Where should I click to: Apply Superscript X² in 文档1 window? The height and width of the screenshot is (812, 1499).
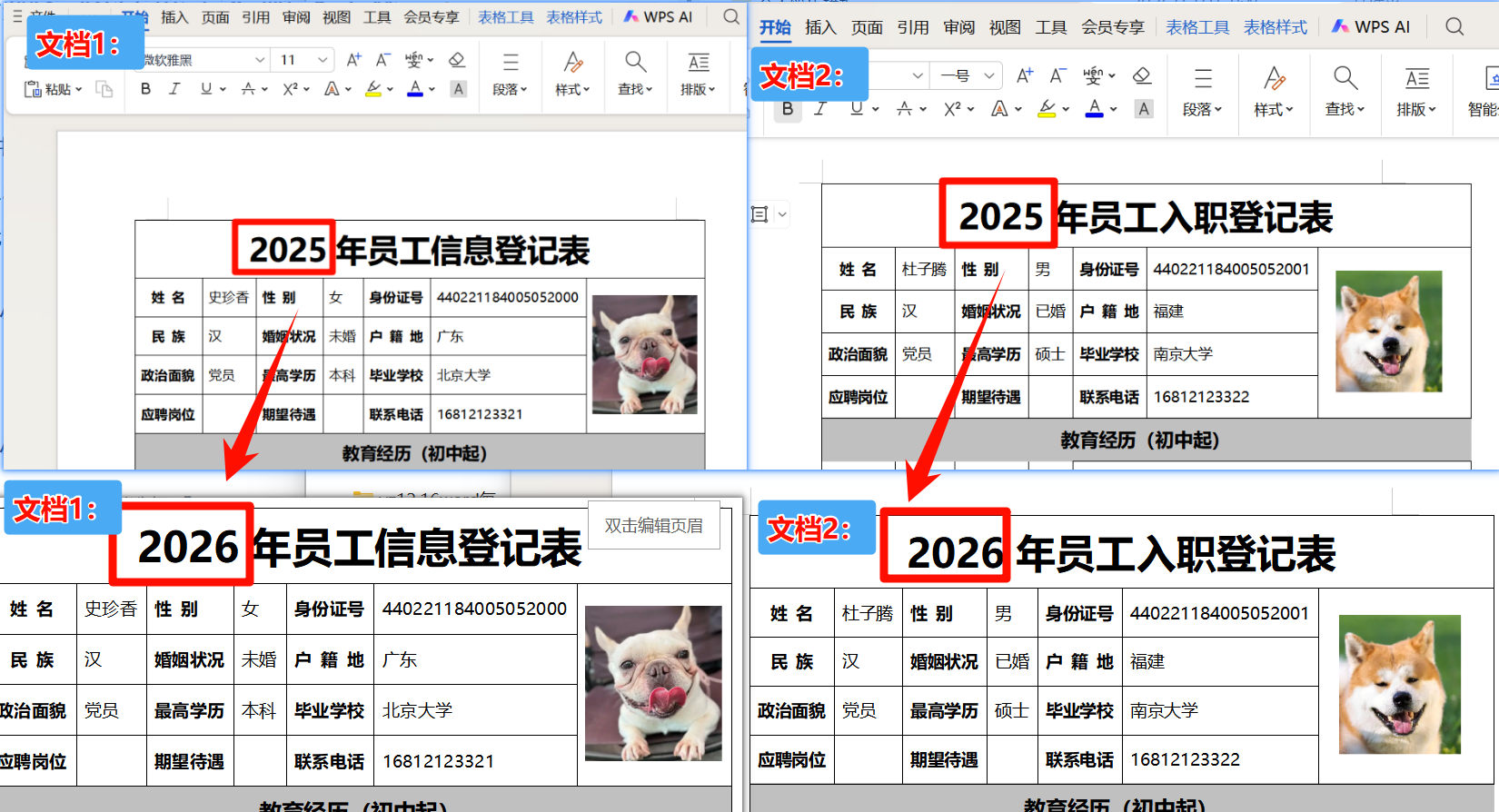pyautogui.click(x=291, y=89)
